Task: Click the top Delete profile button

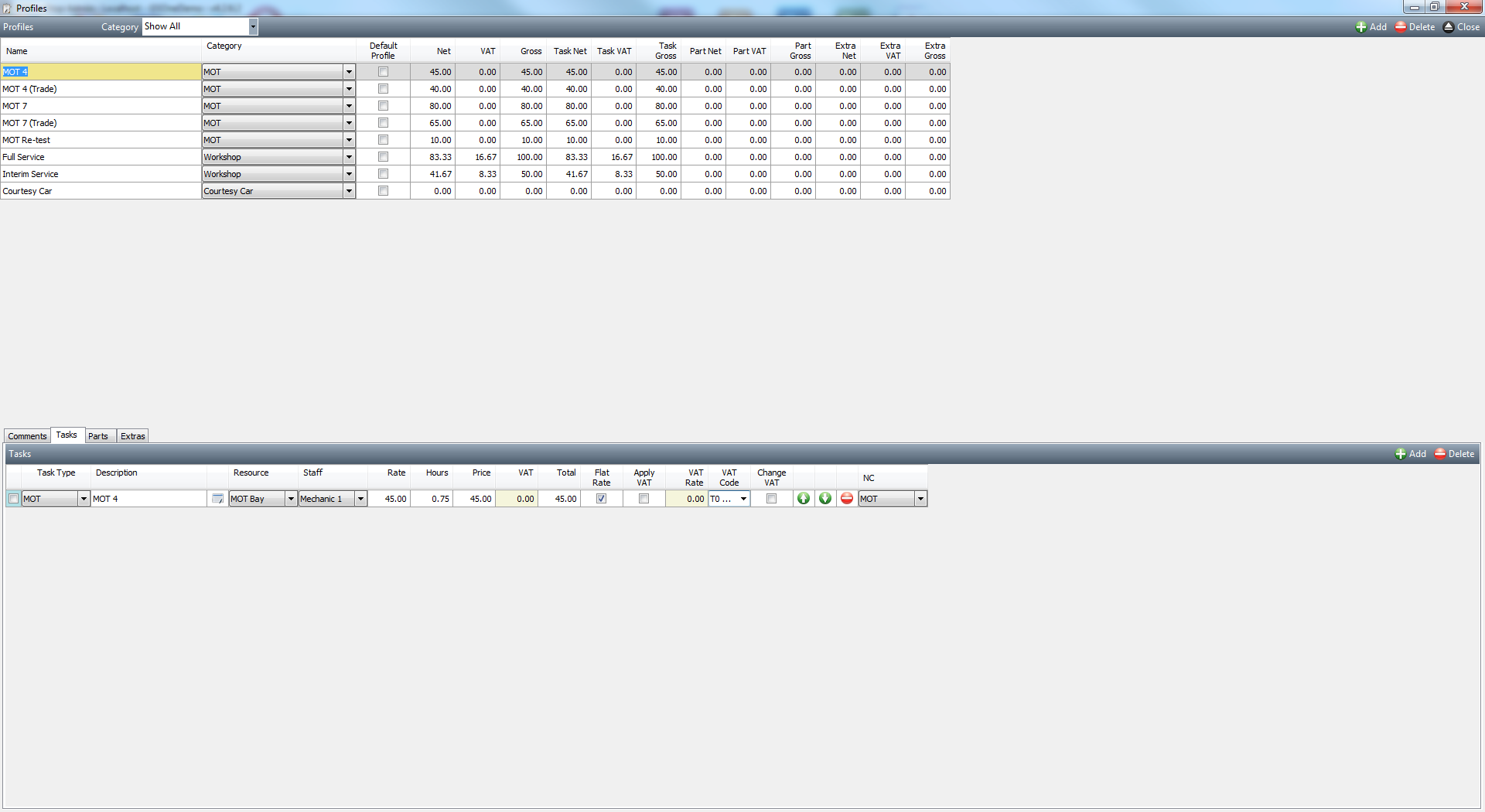Action: click(x=1415, y=27)
